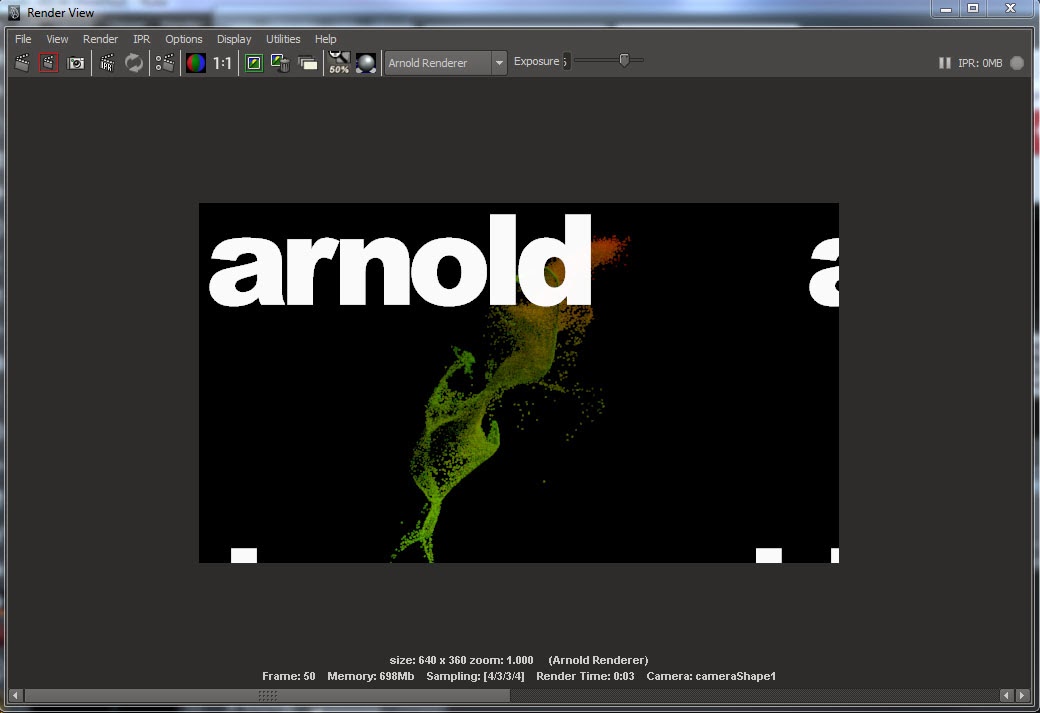
Task: Click the scrollbar left arrow at far left
Action: click(x=15, y=695)
